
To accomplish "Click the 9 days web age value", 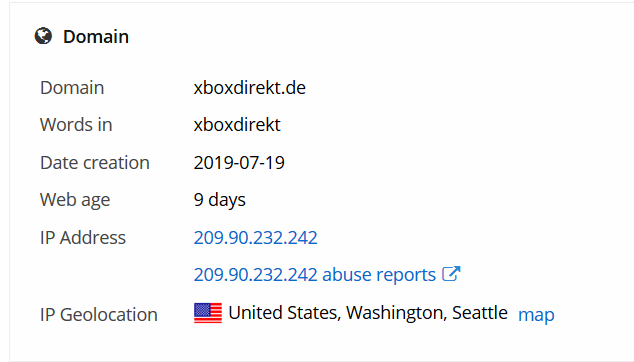I will 220,200.
